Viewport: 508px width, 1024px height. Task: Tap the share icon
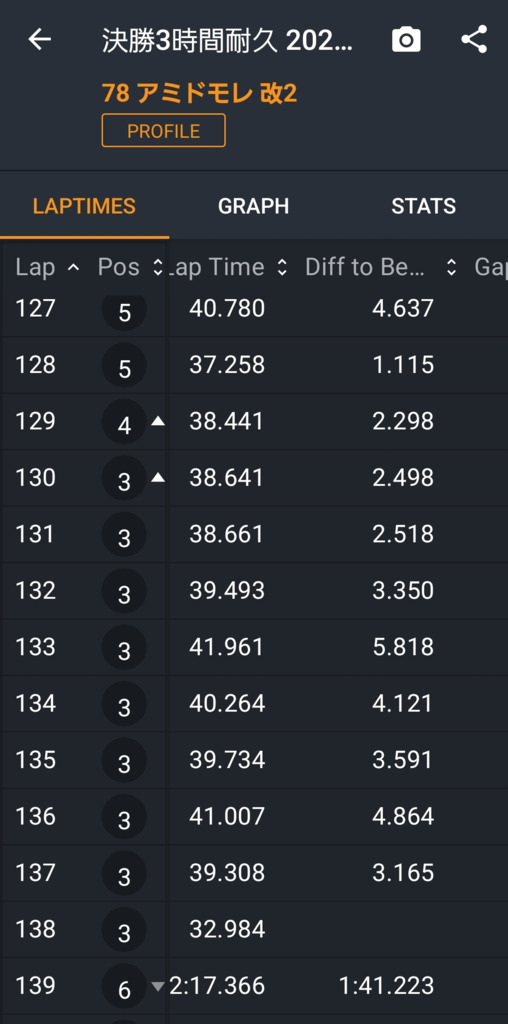click(474, 40)
